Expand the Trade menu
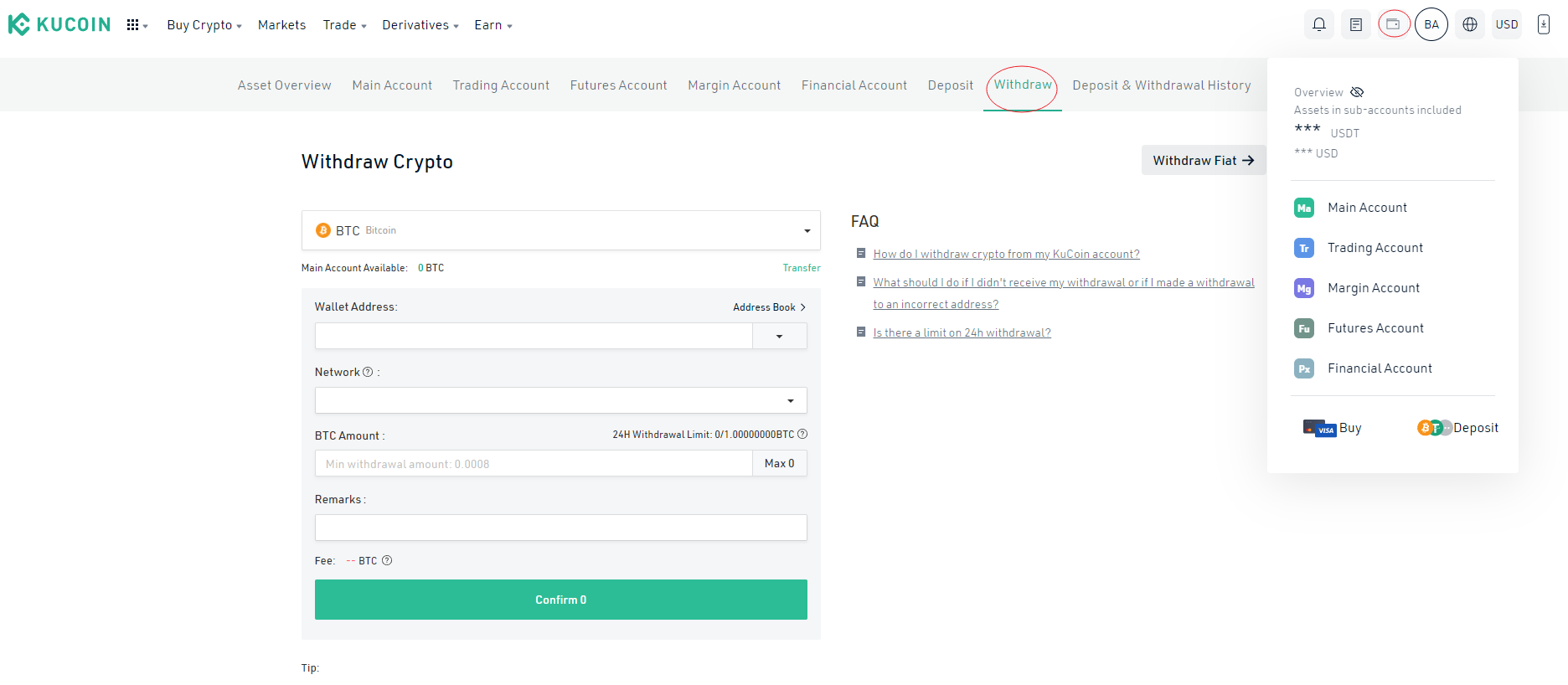Screen dimensions: 1568x685 tap(344, 25)
